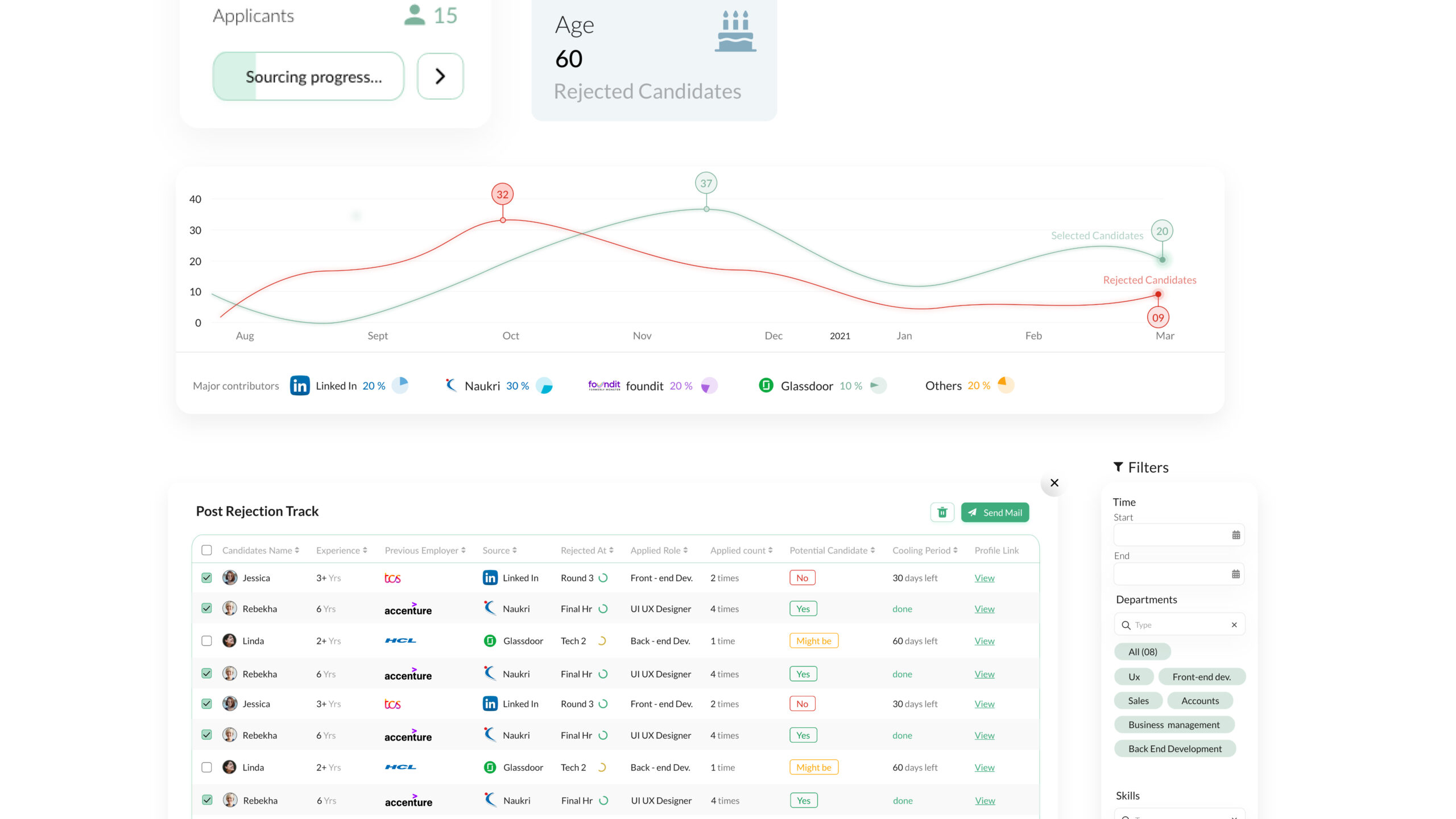Open first Jessica's profile View link

[x=984, y=578]
